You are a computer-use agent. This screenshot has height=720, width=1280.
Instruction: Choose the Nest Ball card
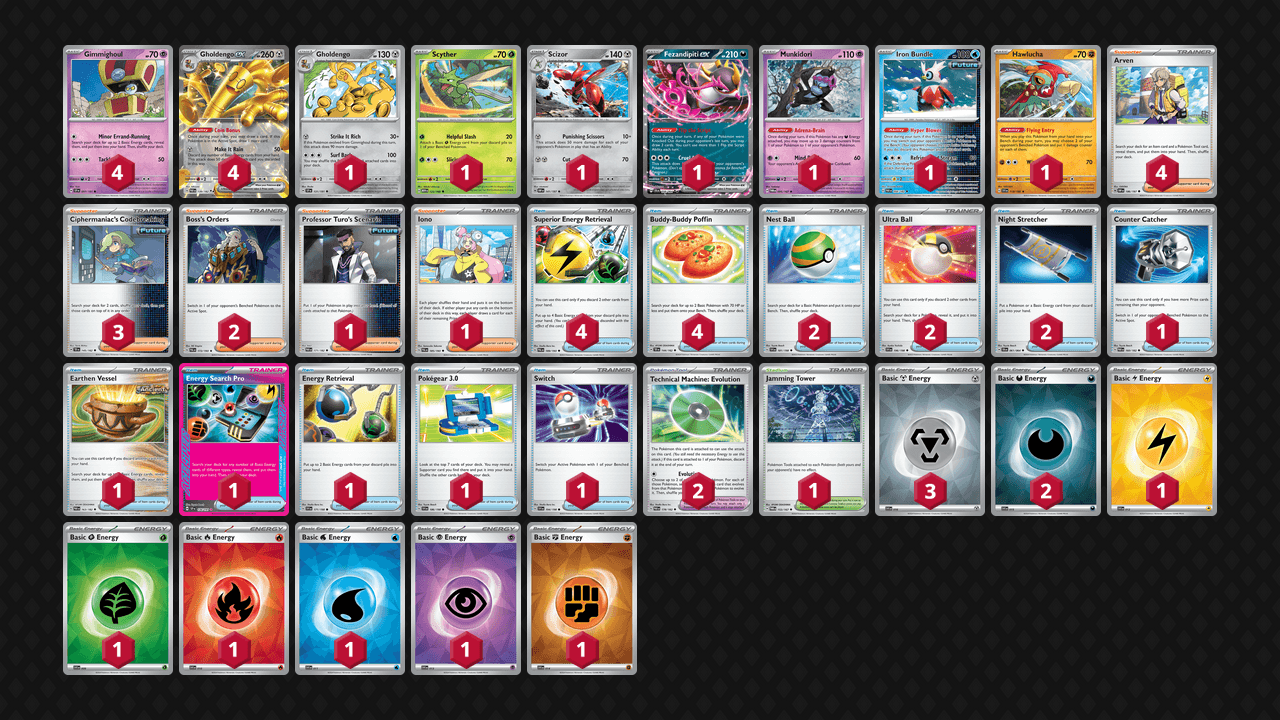click(814, 280)
